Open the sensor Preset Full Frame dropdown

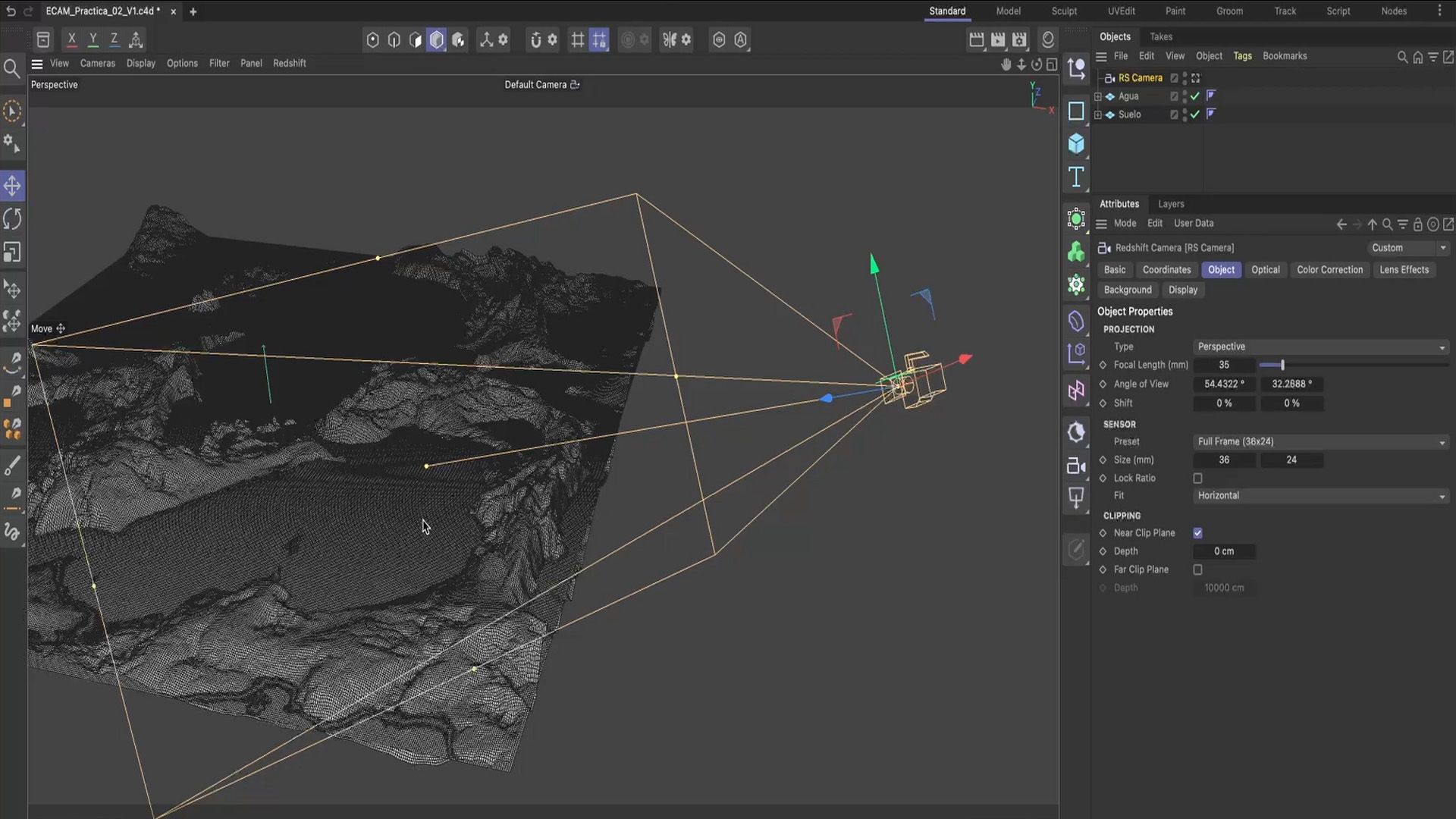1320,441
